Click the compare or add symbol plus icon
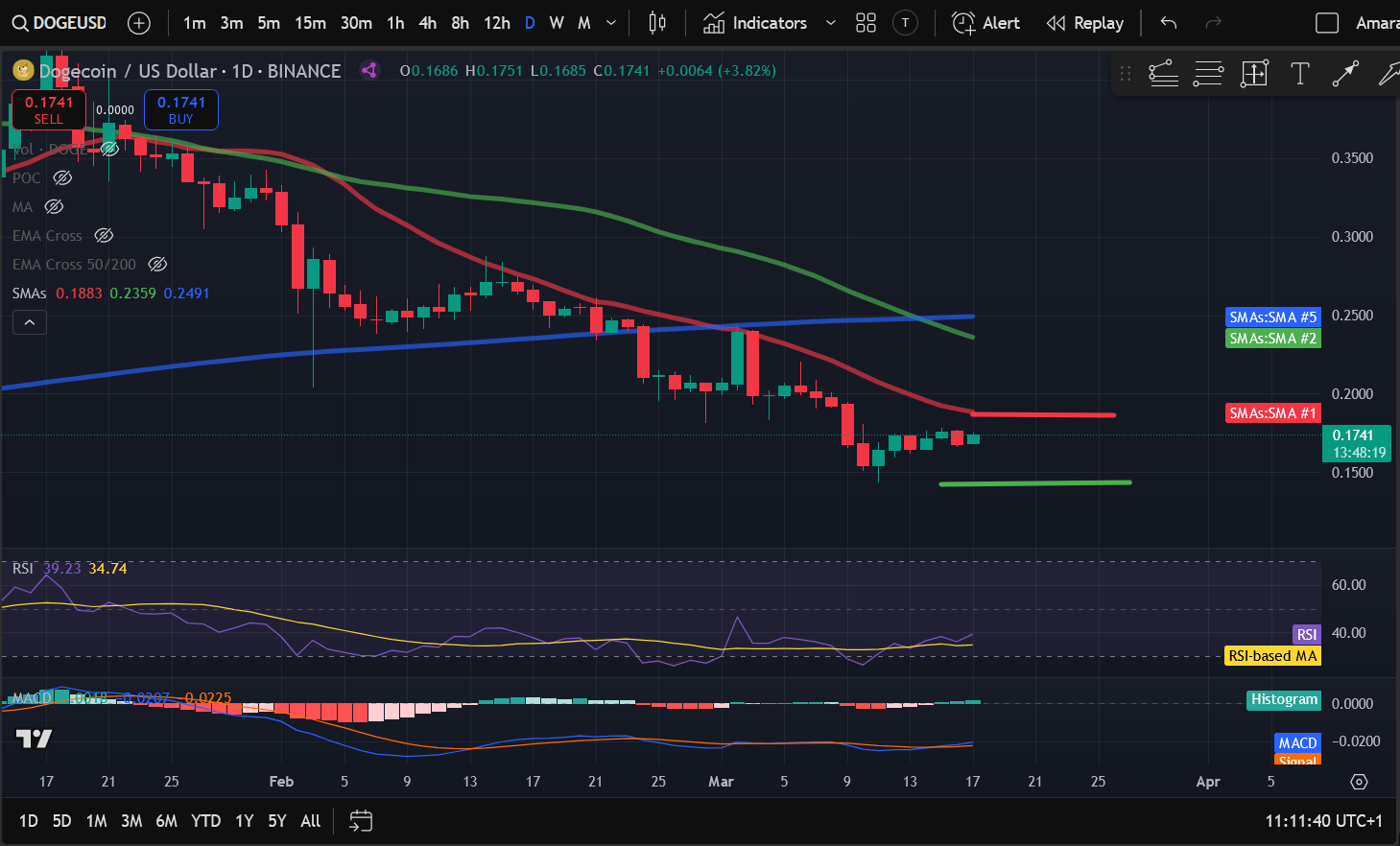The image size is (1400, 846). [139, 23]
